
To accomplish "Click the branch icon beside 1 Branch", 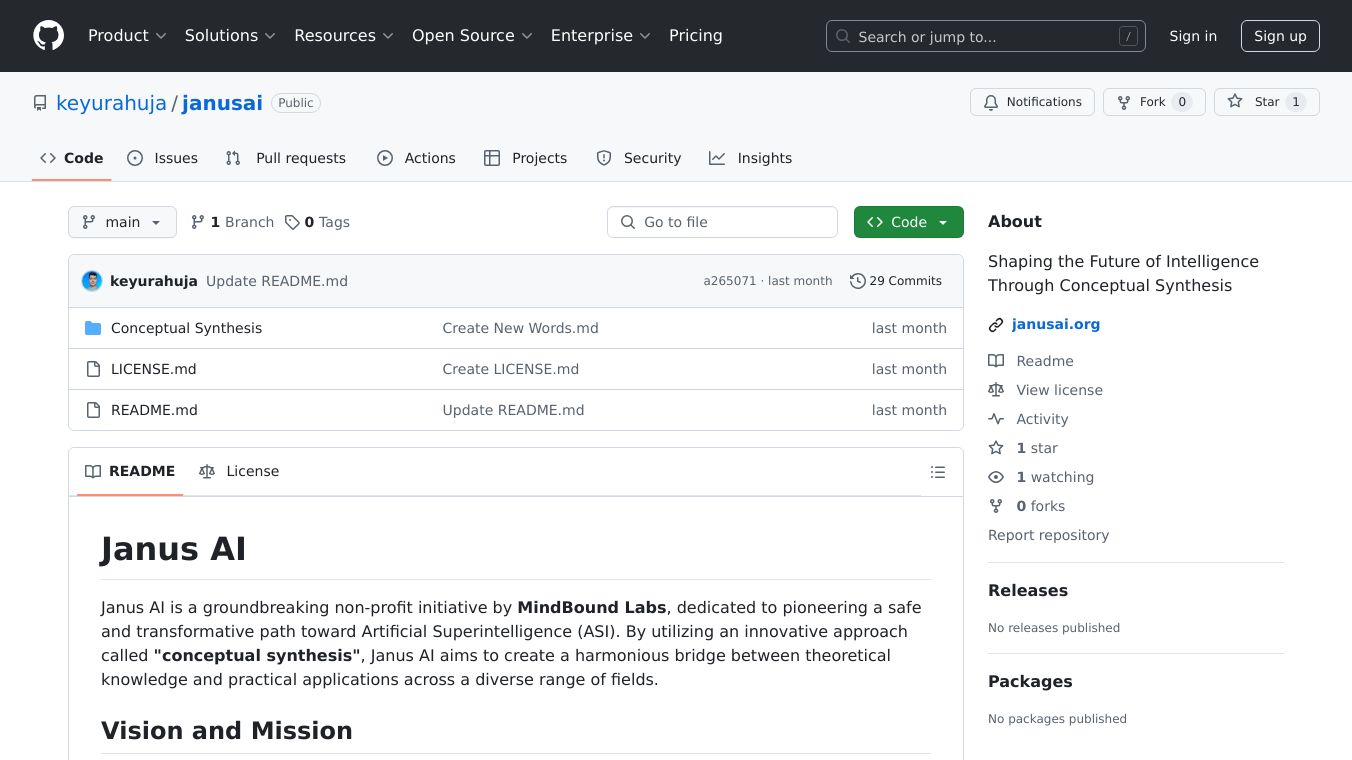I will [198, 222].
